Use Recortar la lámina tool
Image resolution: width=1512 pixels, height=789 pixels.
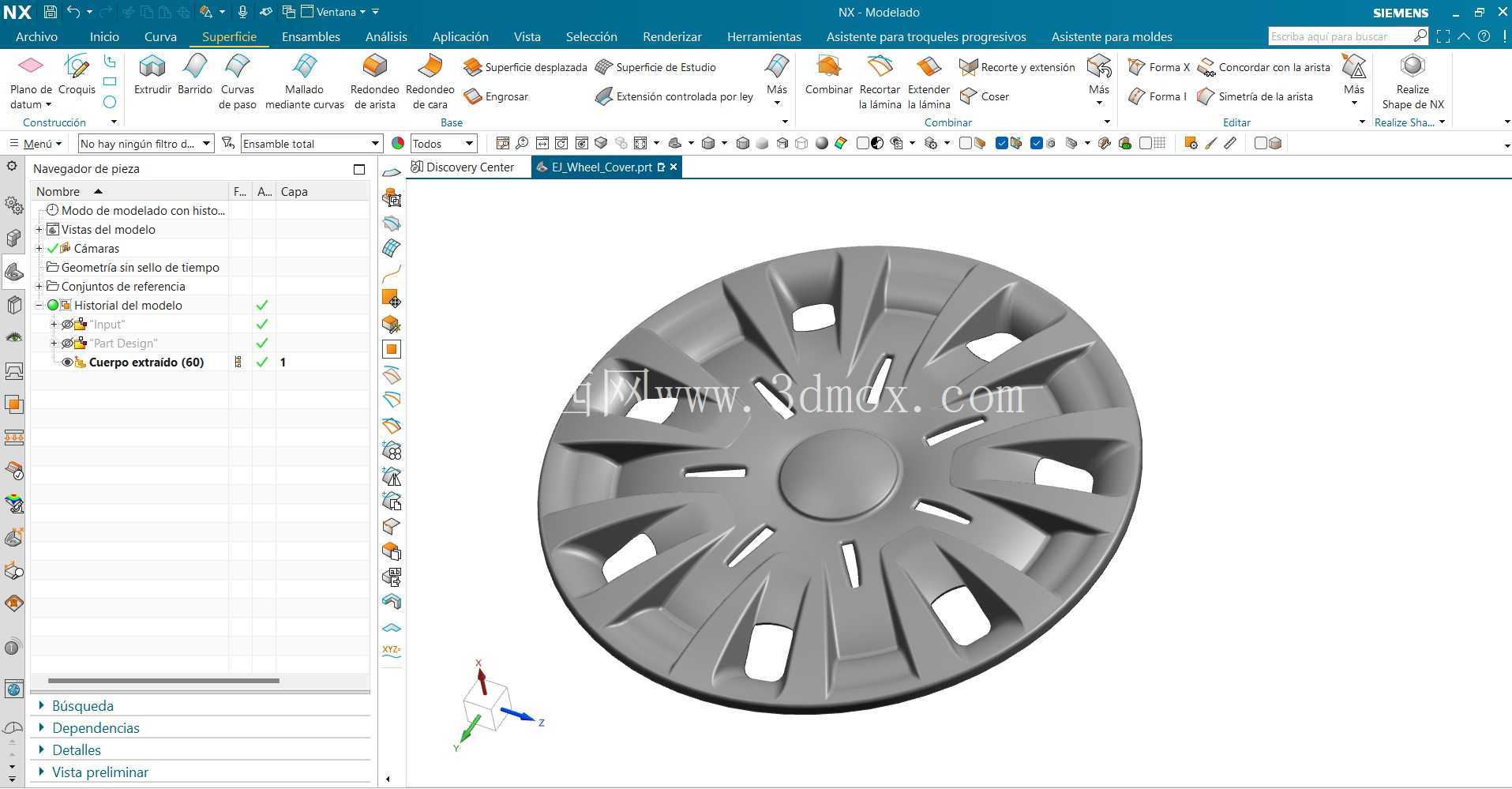point(880,82)
